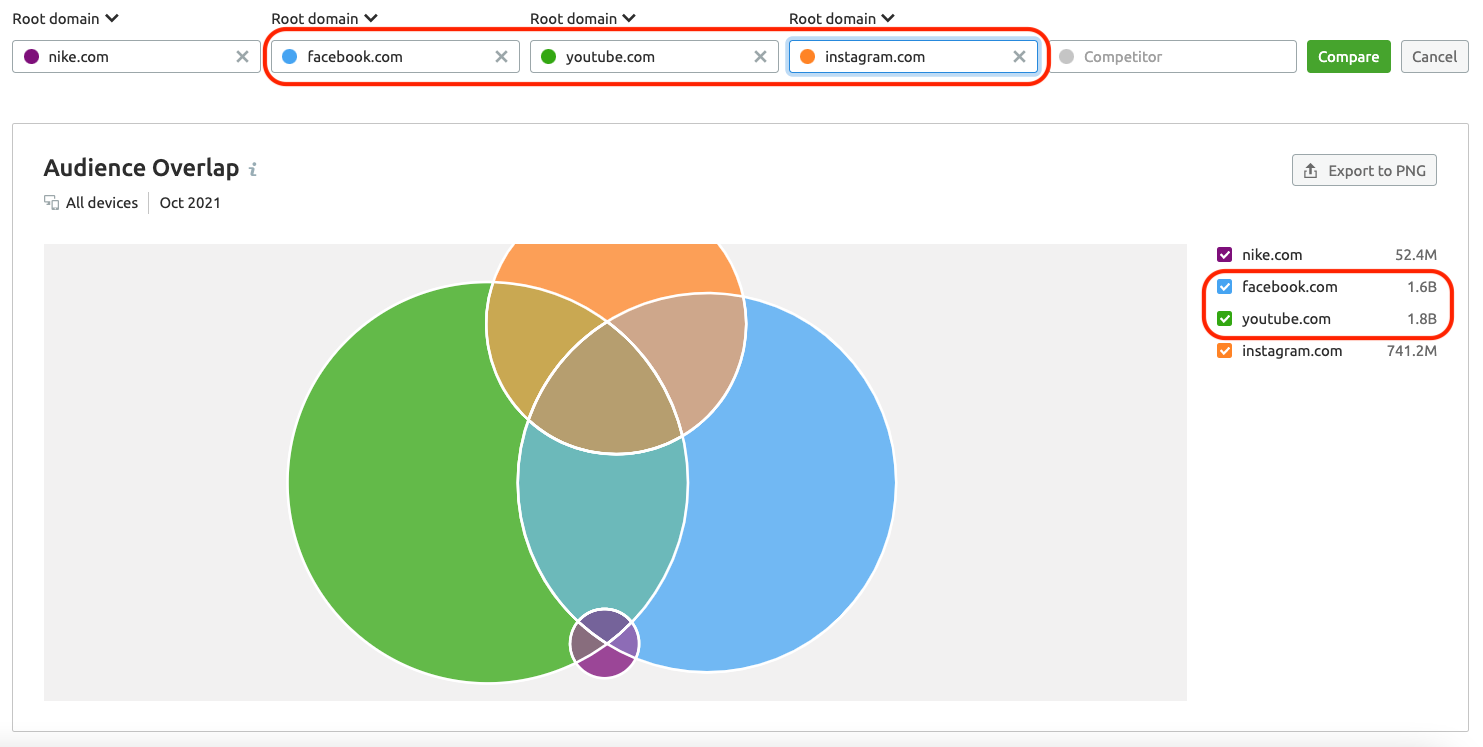The image size is (1483, 747).
Task: Uncheck the nike.com legend checkbox
Action: tap(1225, 255)
